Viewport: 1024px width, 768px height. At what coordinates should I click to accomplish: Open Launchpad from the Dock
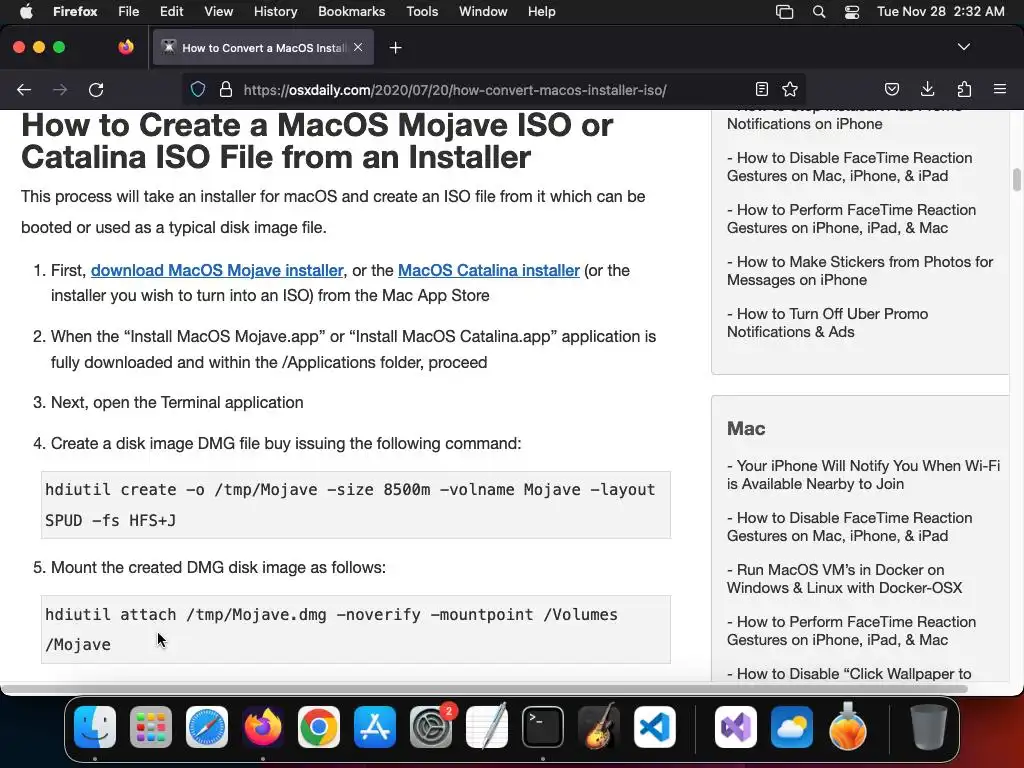click(151, 727)
